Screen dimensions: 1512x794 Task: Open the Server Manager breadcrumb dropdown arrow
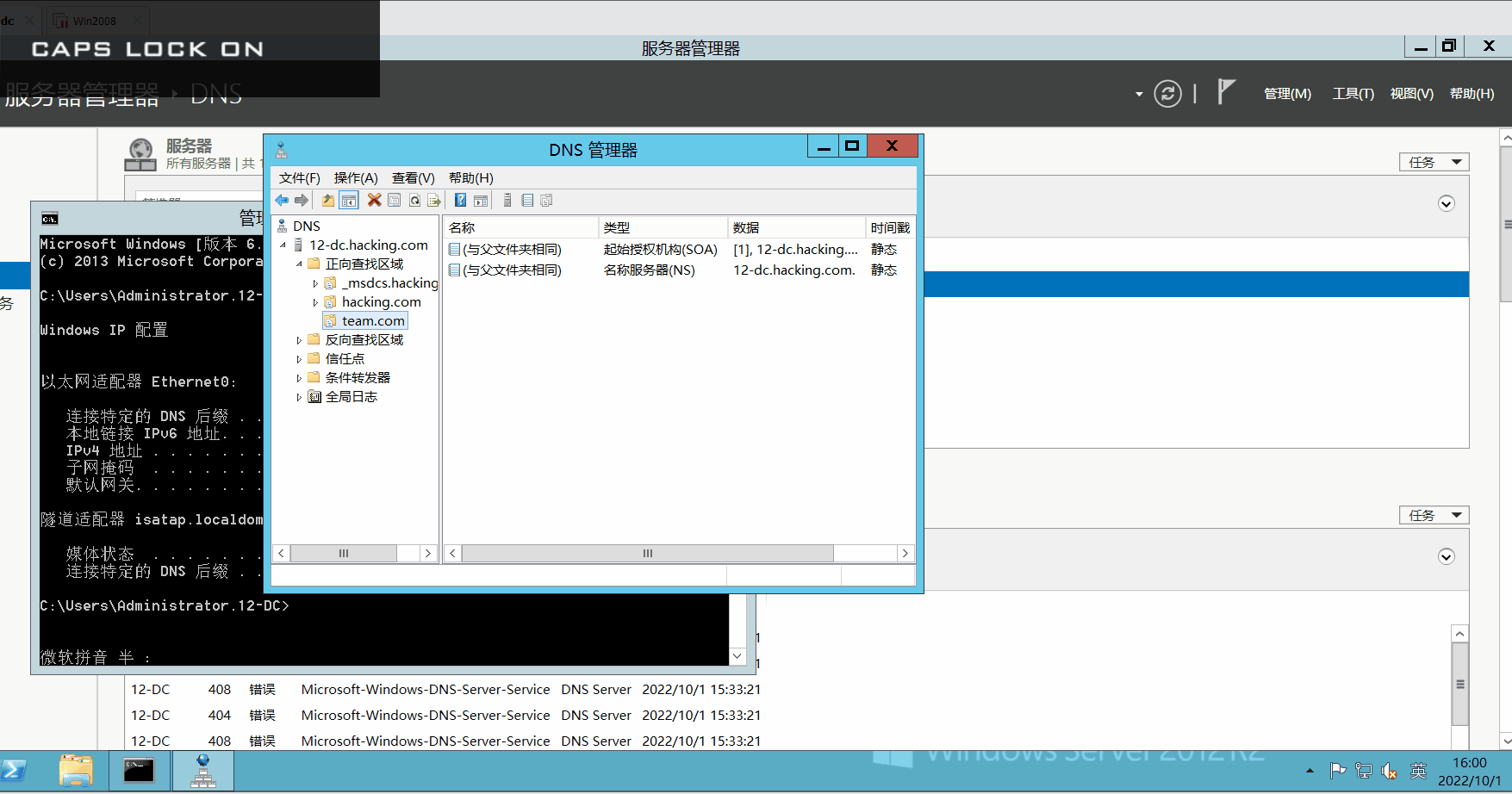pyautogui.click(x=1139, y=94)
